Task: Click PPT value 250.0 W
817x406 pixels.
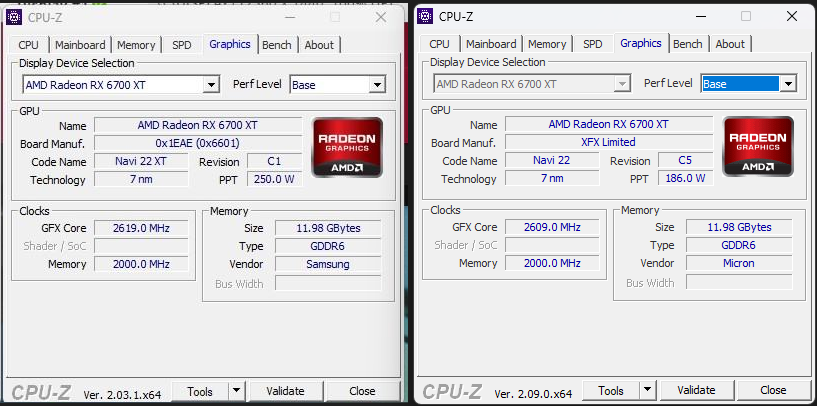Action: click(274, 179)
